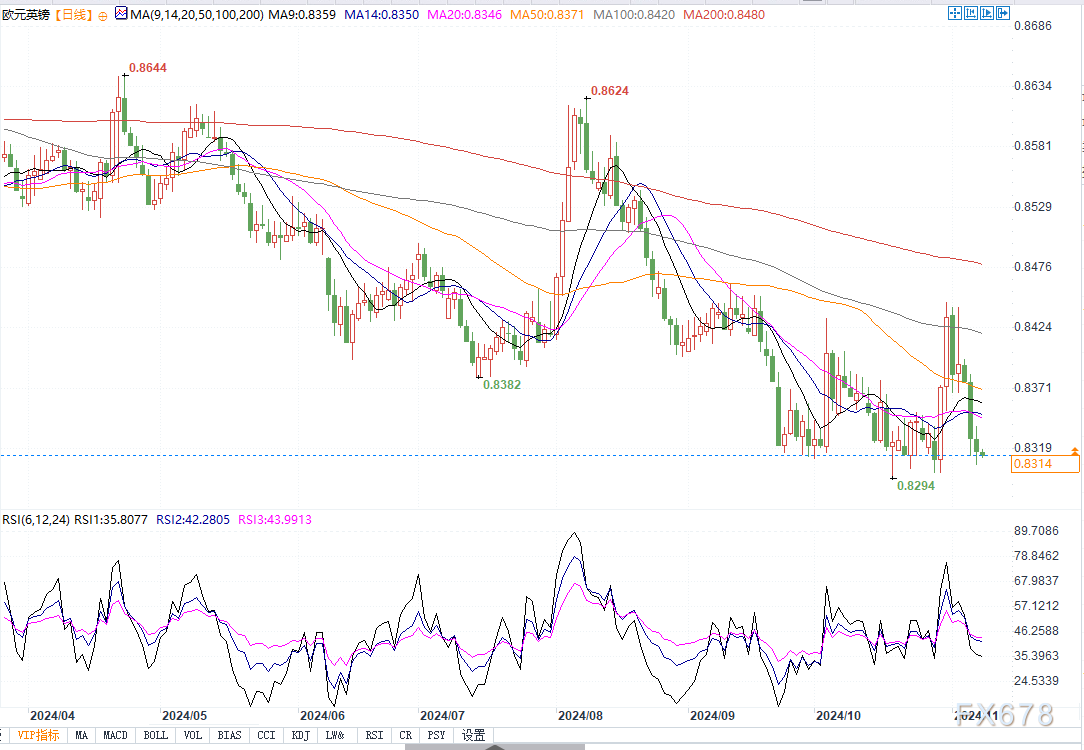Switch to the BOLL indicator tab

pyautogui.click(x=155, y=735)
